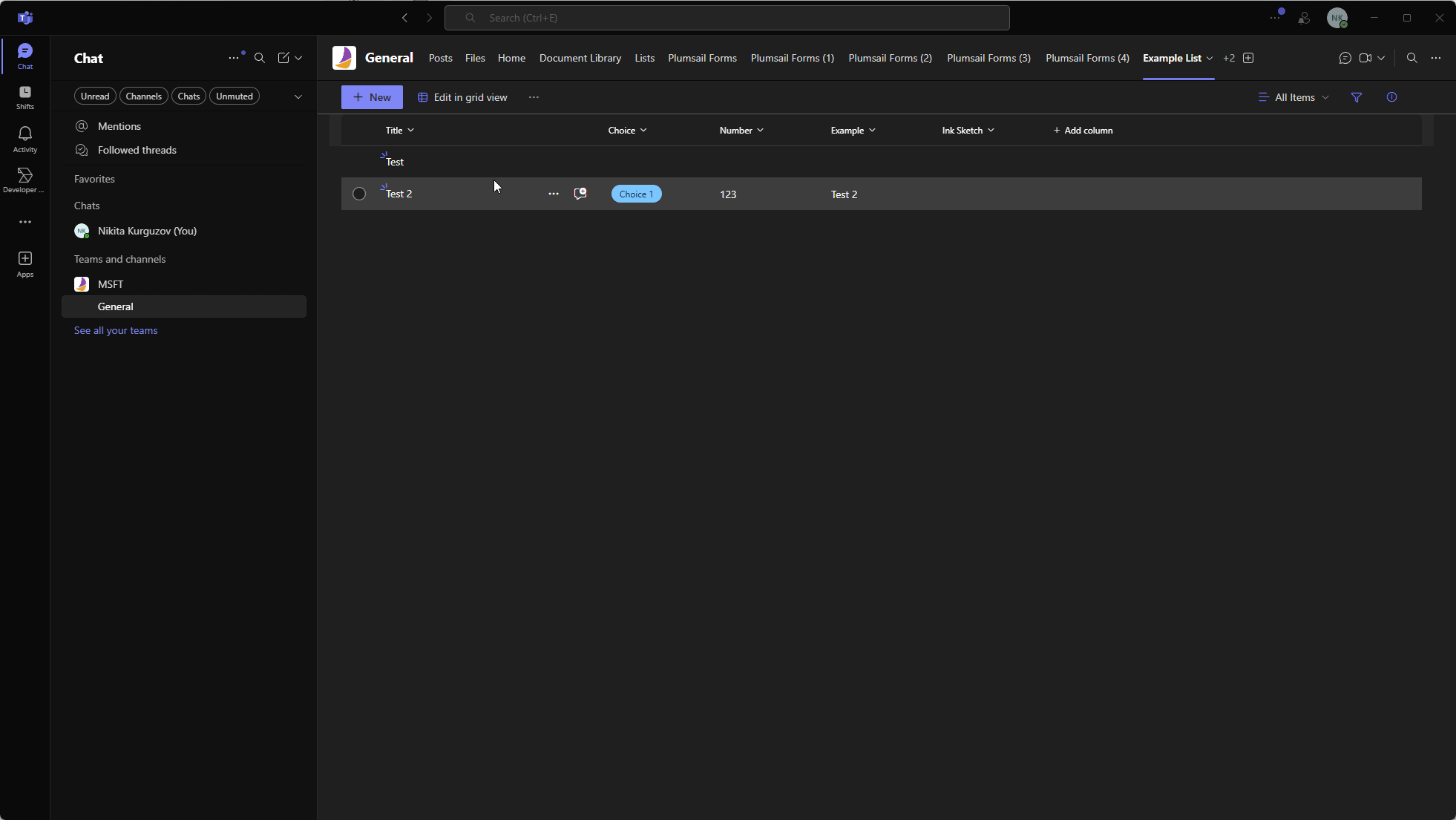This screenshot has width=1456, height=820.
Task: Toggle the Unread filter chip
Action: pyautogui.click(x=95, y=96)
